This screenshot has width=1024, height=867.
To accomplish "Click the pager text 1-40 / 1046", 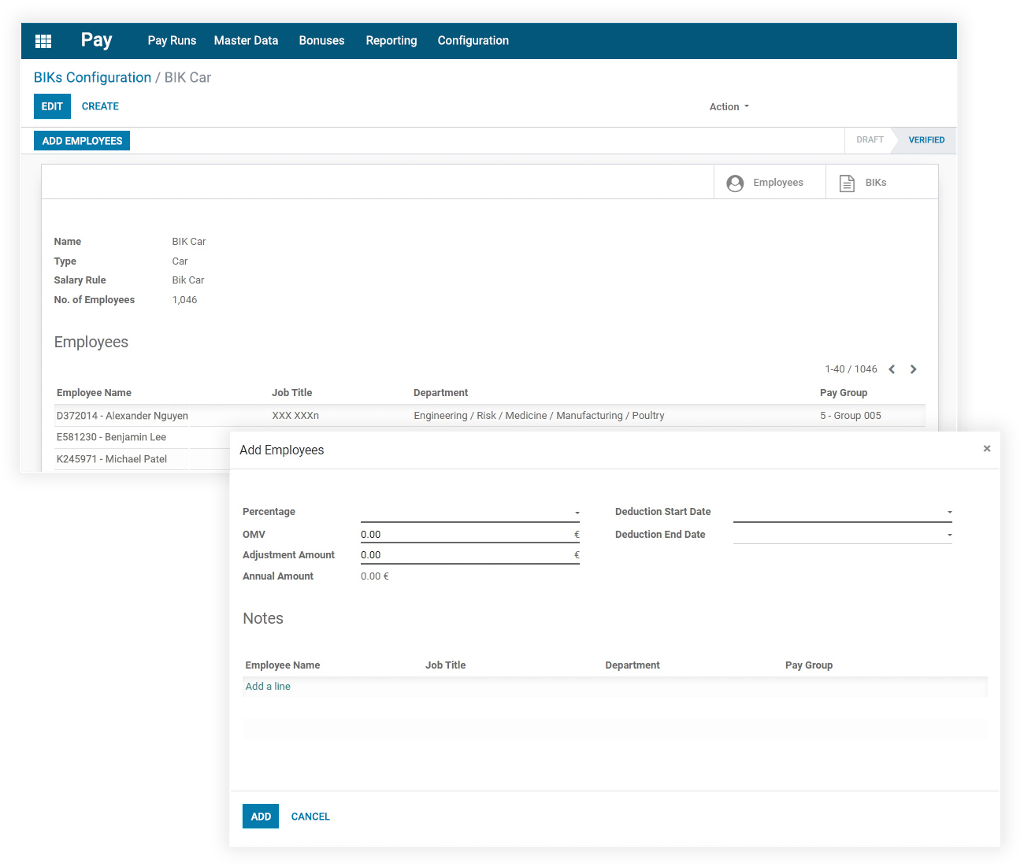I will (x=851, y=370).
